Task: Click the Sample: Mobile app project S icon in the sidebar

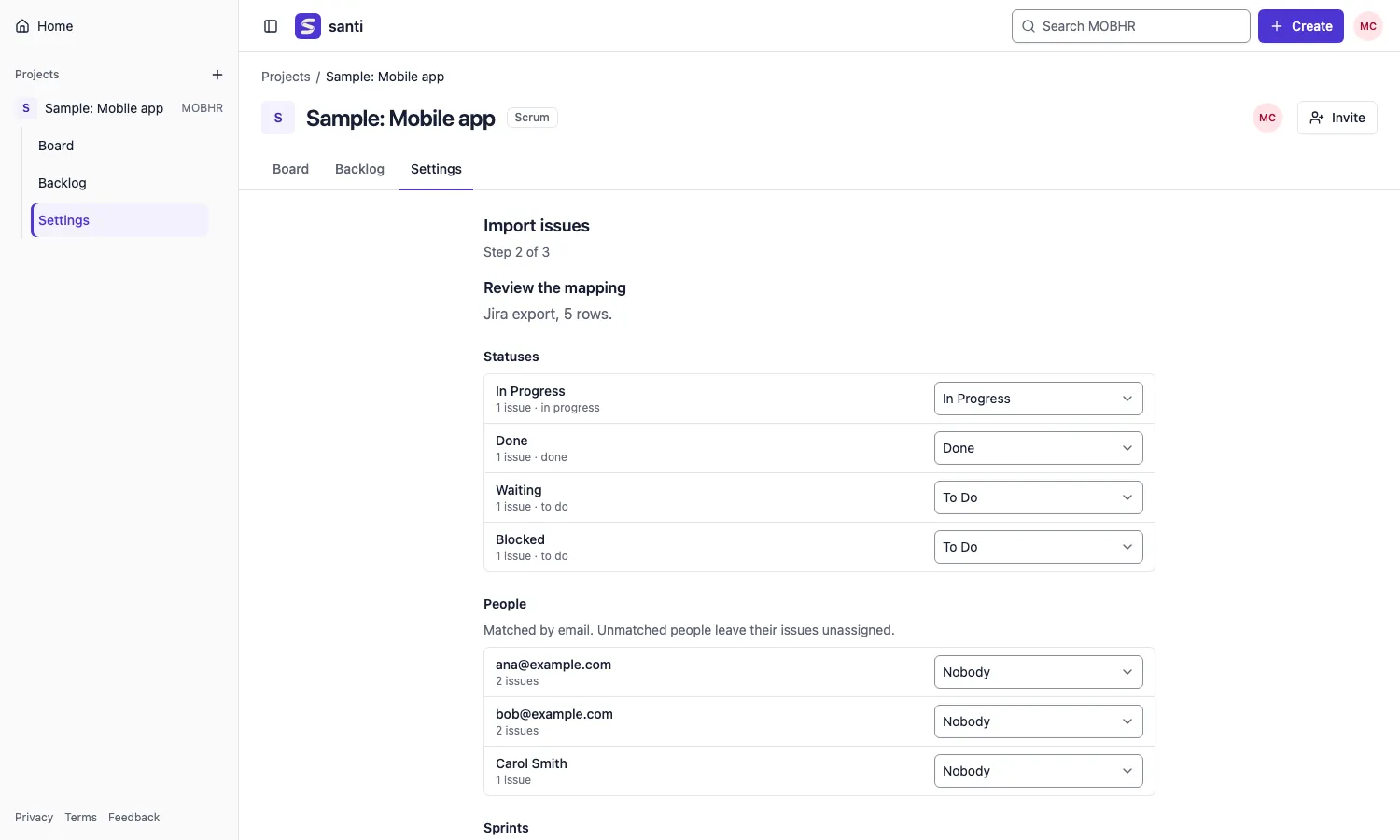Action: pos(26,108)
